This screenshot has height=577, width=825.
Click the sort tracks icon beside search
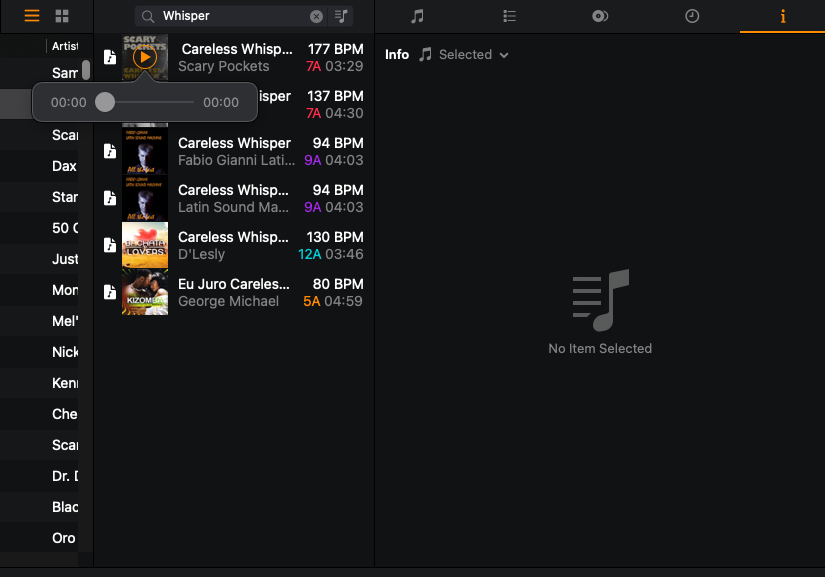pos(342,16)
